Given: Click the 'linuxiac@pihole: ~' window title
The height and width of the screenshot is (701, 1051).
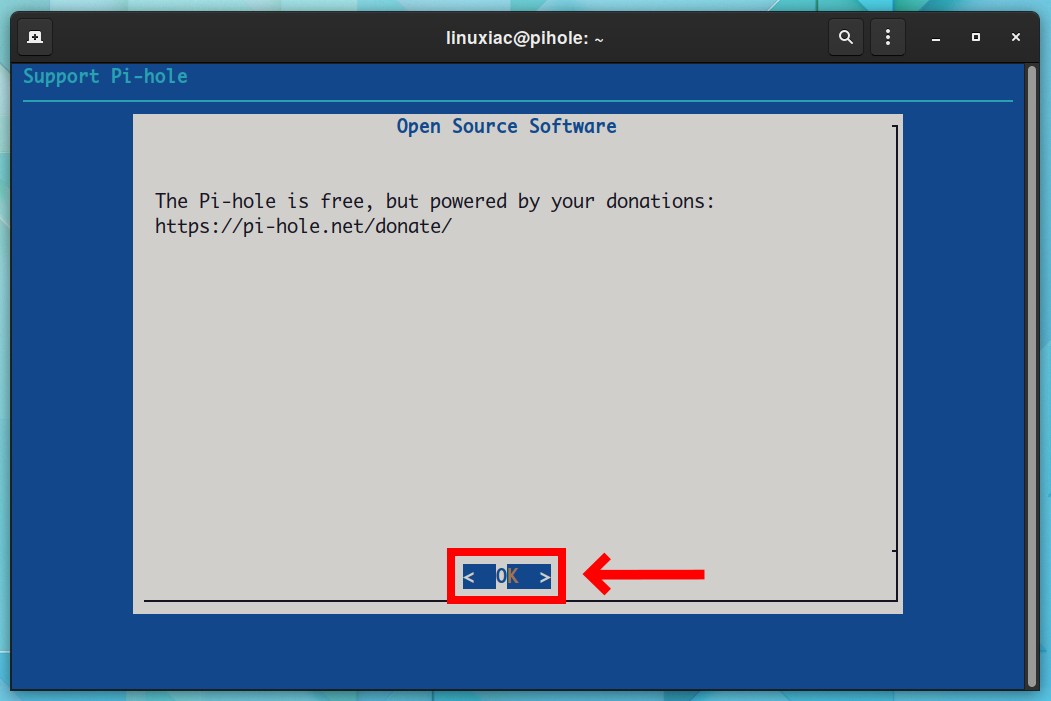Looking at the screenshot, I should coord(525,38).
